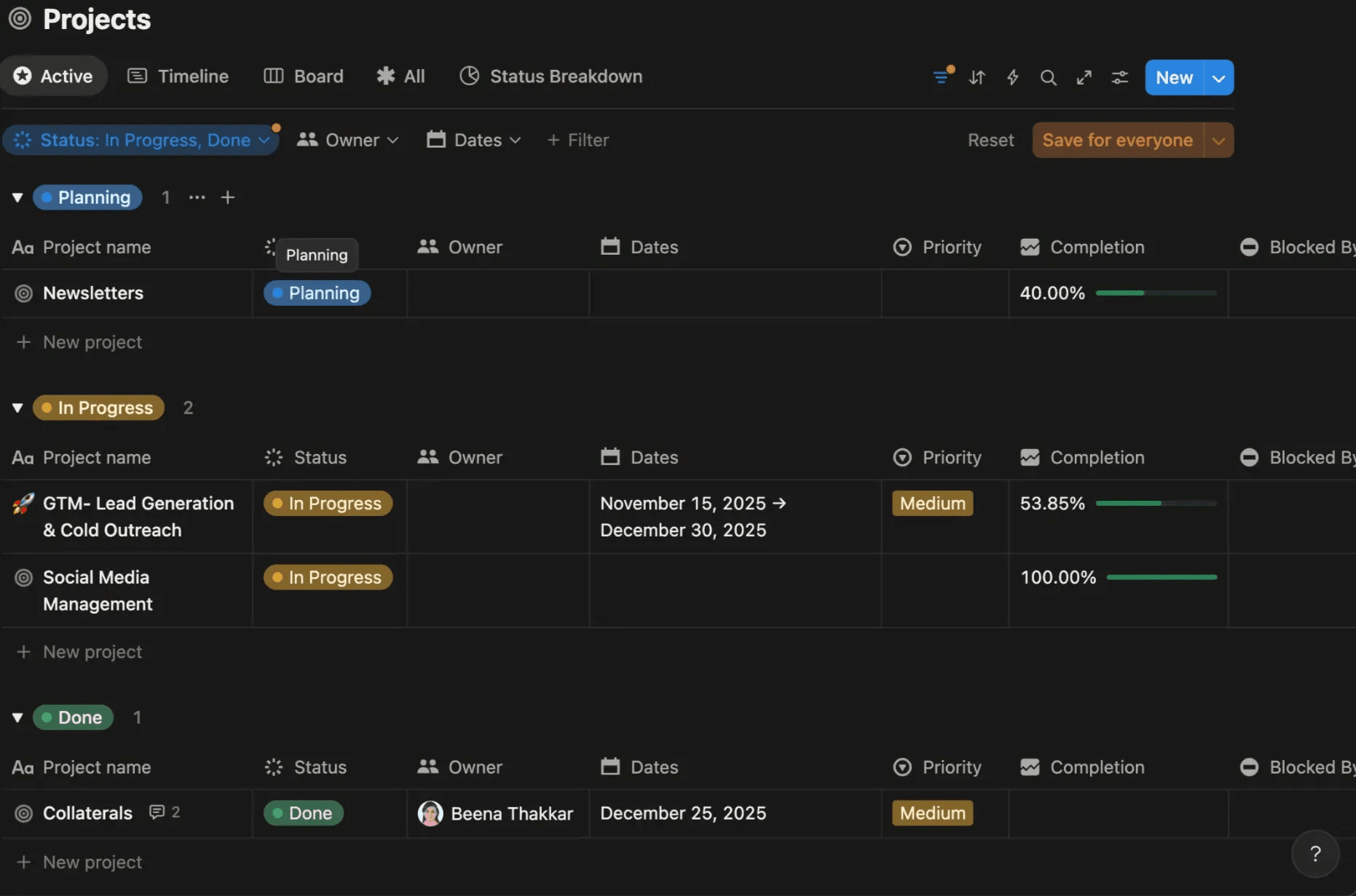The width and height of the screenshot is (1356, 896).
Task: Open search with the magnifier icon
Action: click(x=1048, y=77)
